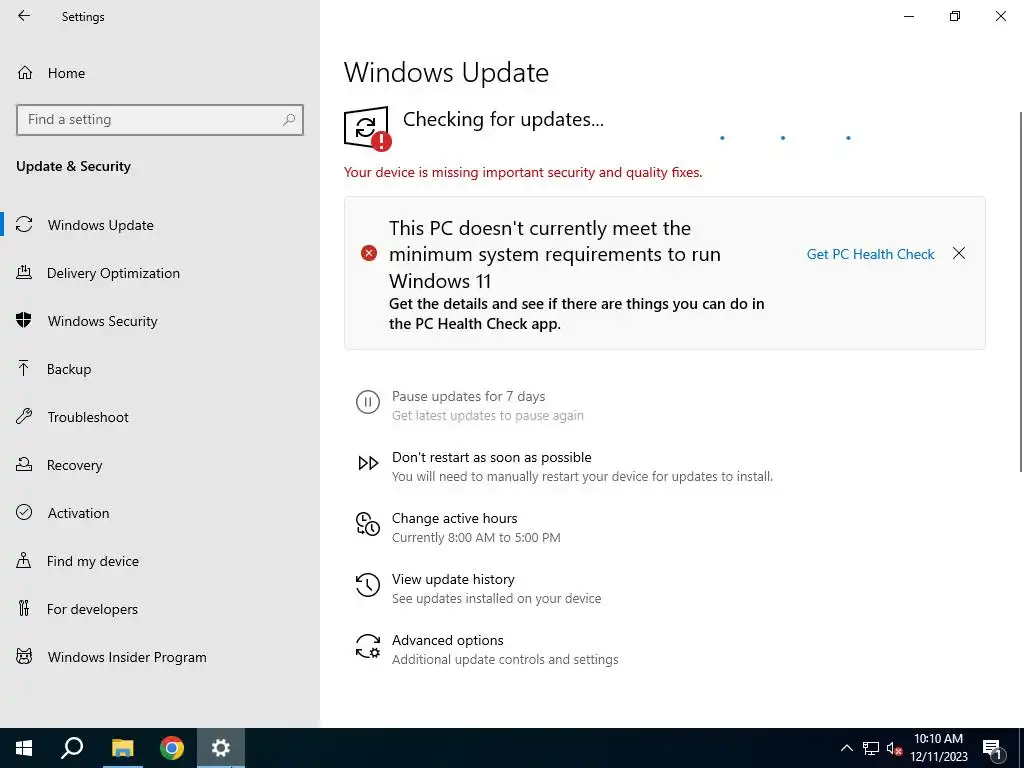Open File Explorer from the taskbar
Viewport: 1024px width, 768px height.
[x=122, y=748]
